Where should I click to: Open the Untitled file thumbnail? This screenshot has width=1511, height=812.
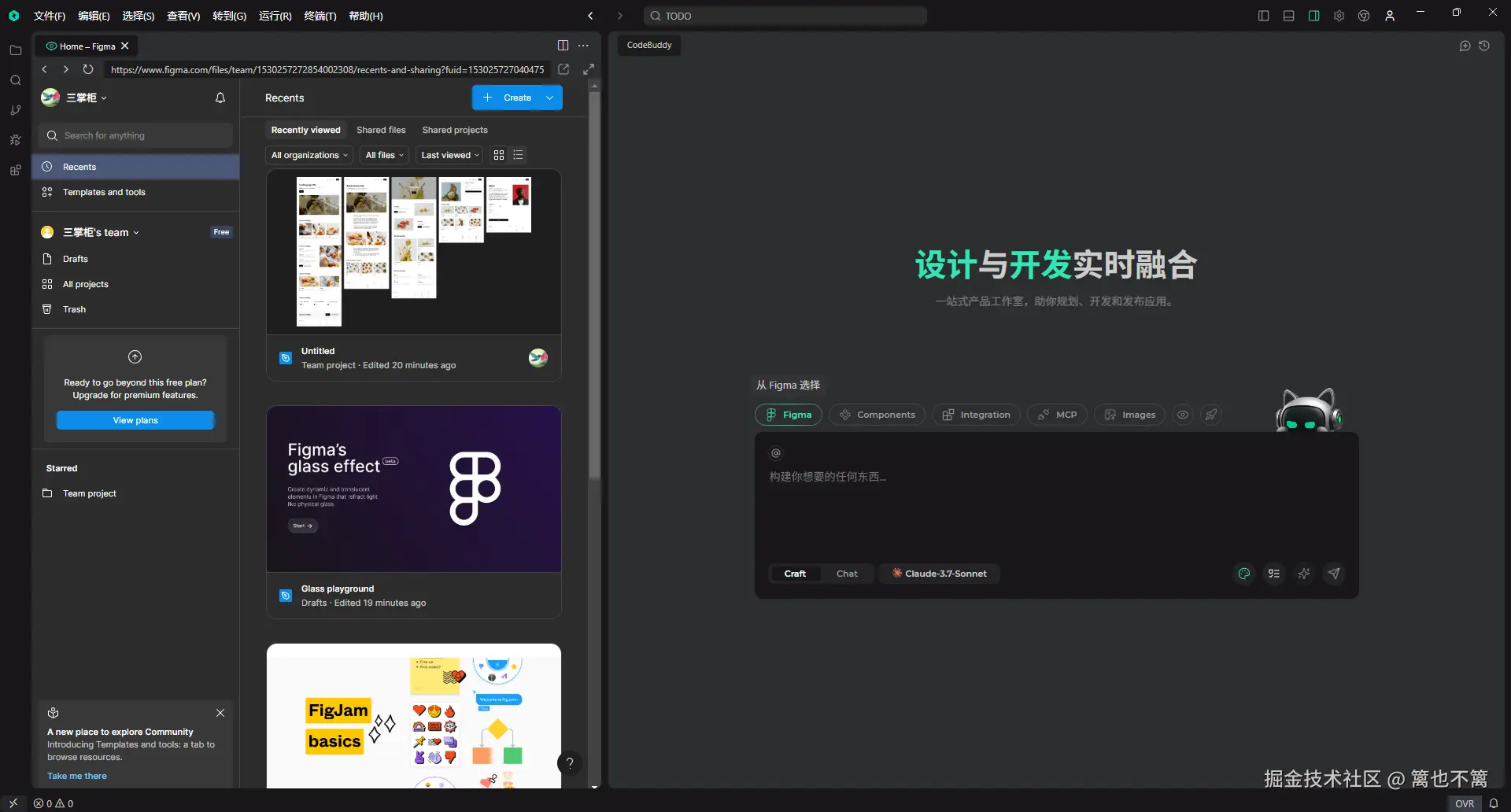click(414, 252)
